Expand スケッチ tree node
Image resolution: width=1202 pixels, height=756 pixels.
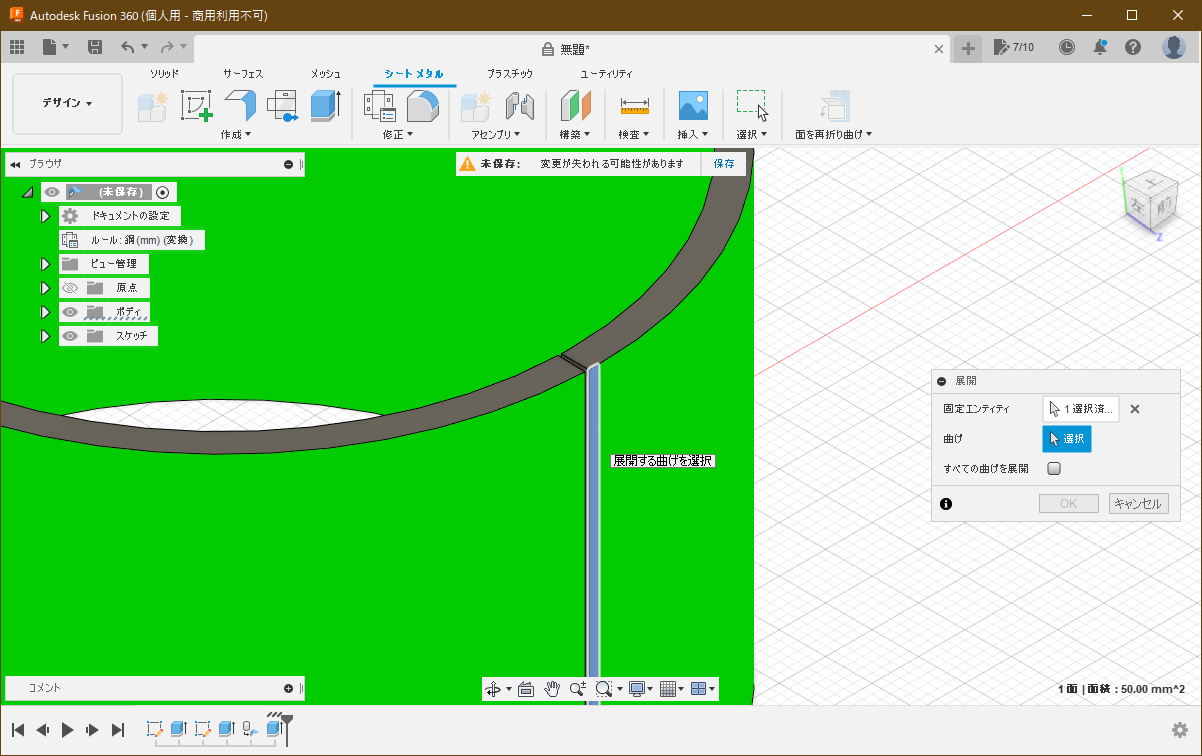(x=45, y=336)
